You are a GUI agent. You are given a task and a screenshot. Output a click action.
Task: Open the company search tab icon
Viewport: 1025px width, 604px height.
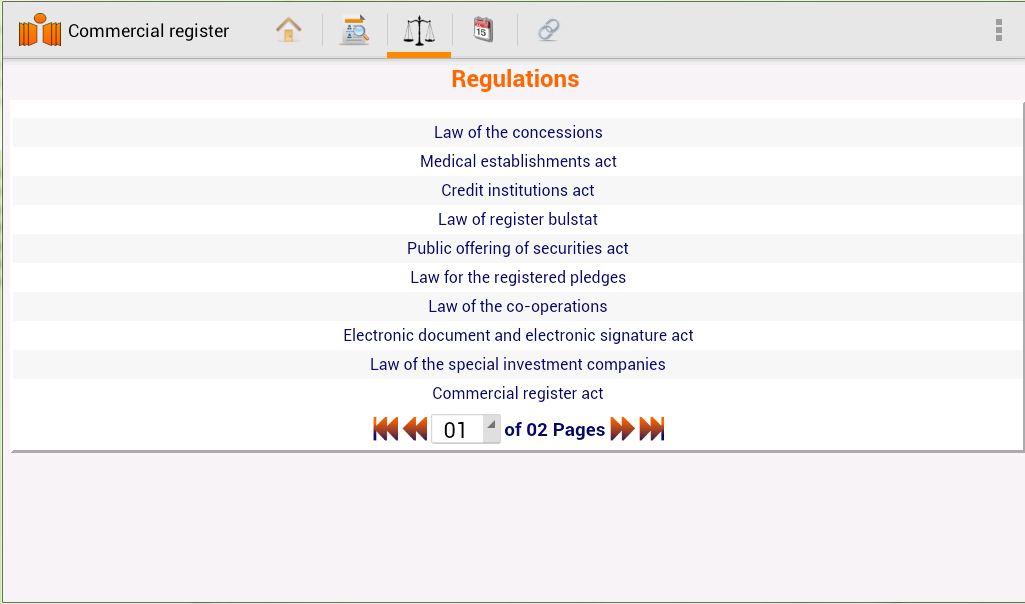(354, 30)
